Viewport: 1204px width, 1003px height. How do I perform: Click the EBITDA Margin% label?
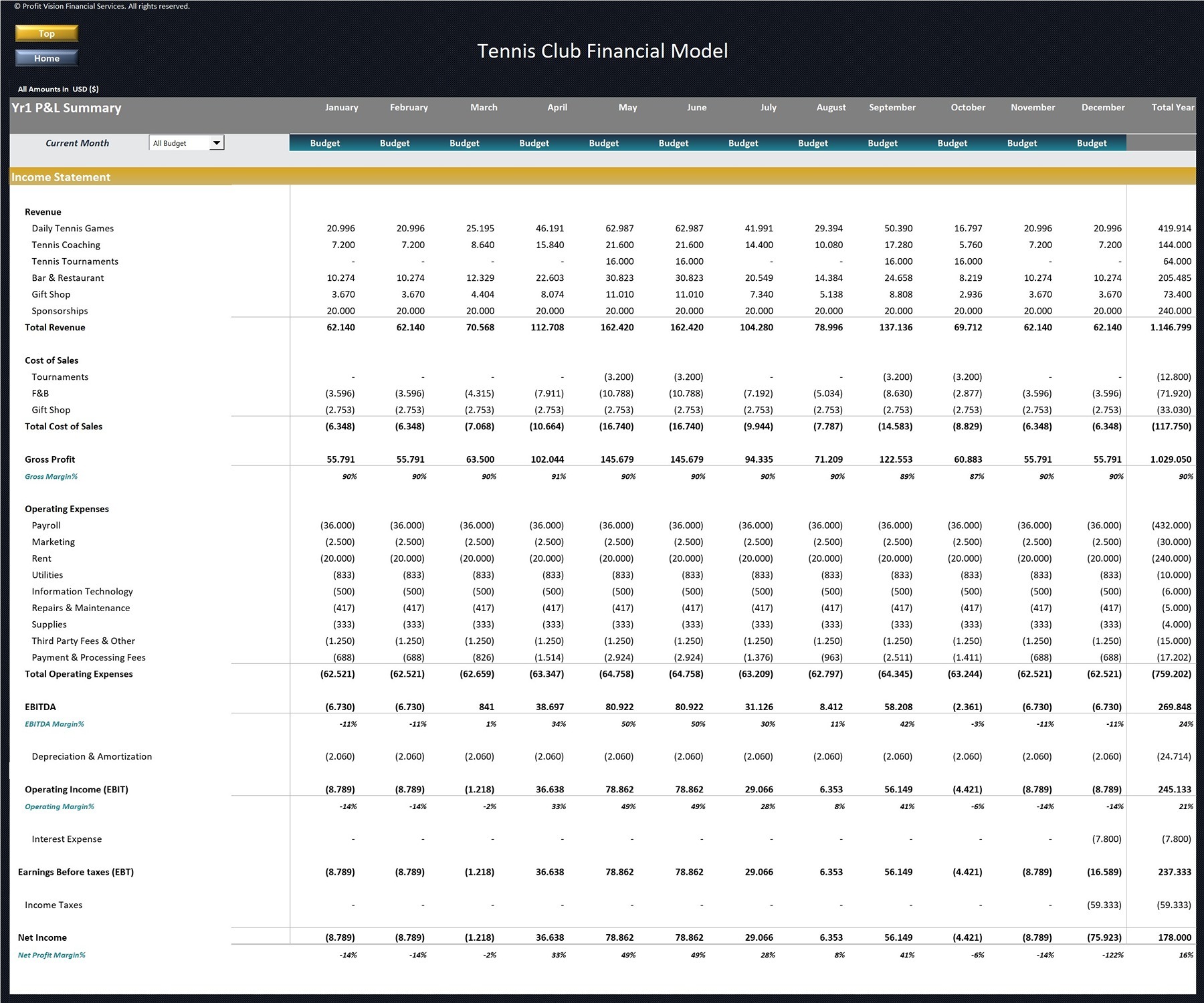click(54, 724)
